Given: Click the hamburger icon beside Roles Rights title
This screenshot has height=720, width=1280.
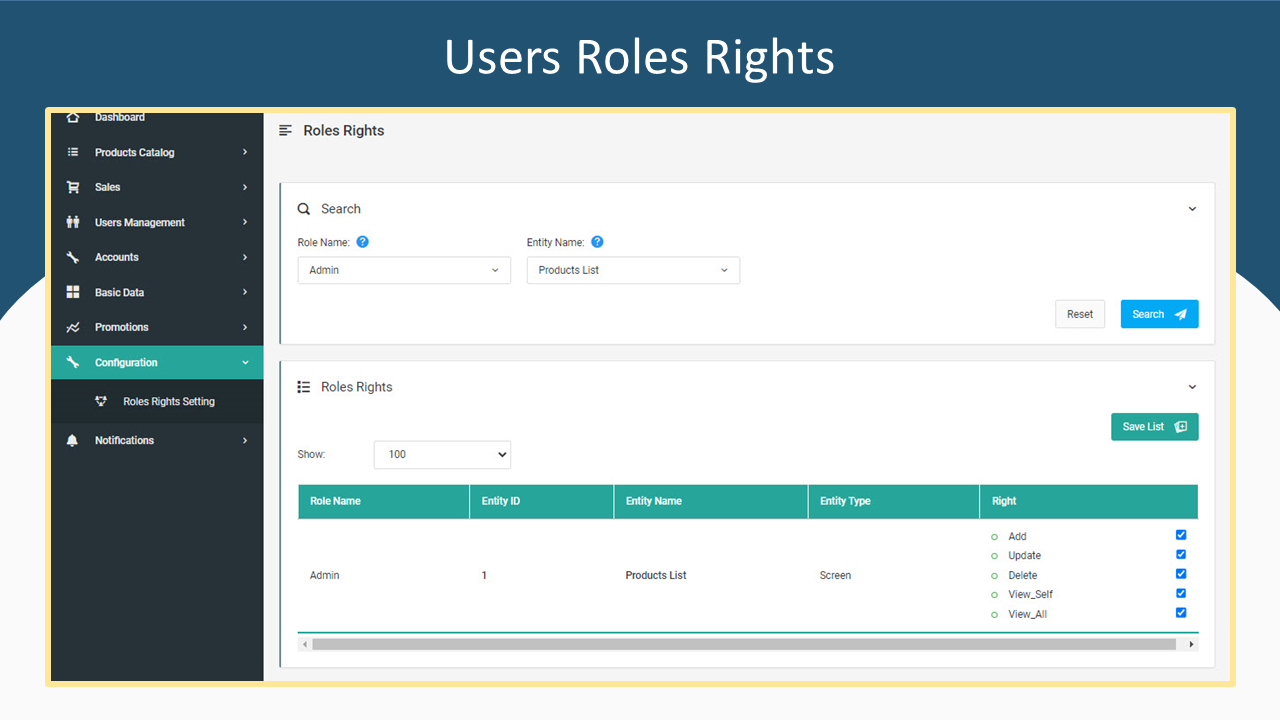Looking at the screenshot, I should [x=286, y=130].
